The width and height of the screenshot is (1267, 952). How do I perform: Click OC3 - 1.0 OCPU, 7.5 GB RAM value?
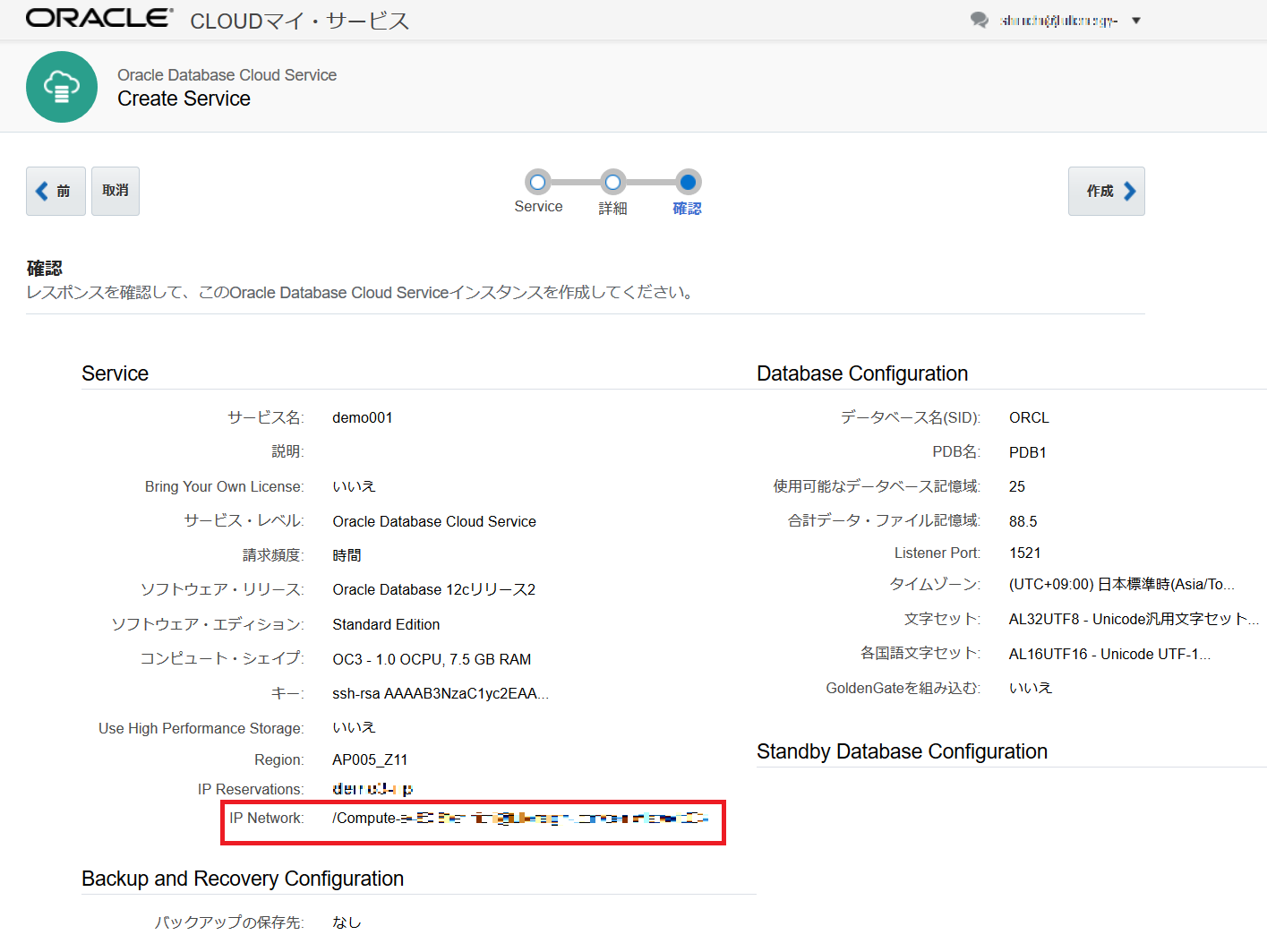[x=432, y=659]
